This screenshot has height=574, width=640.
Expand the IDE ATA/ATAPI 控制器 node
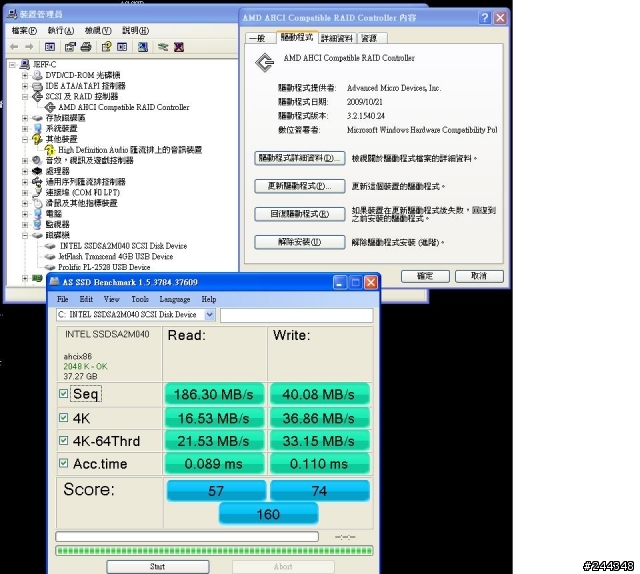25,86
